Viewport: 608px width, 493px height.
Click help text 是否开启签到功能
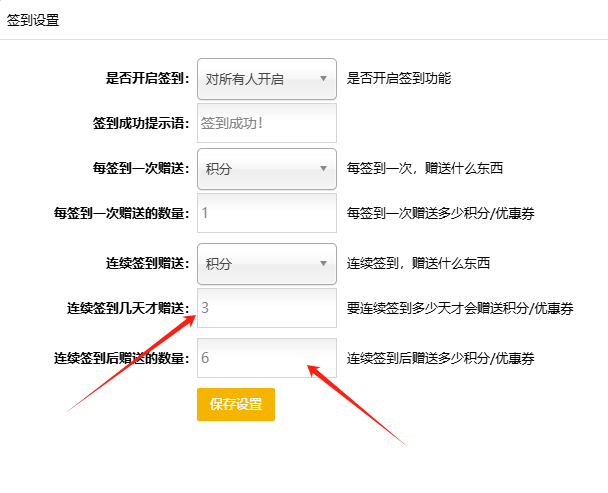(399, 78)
